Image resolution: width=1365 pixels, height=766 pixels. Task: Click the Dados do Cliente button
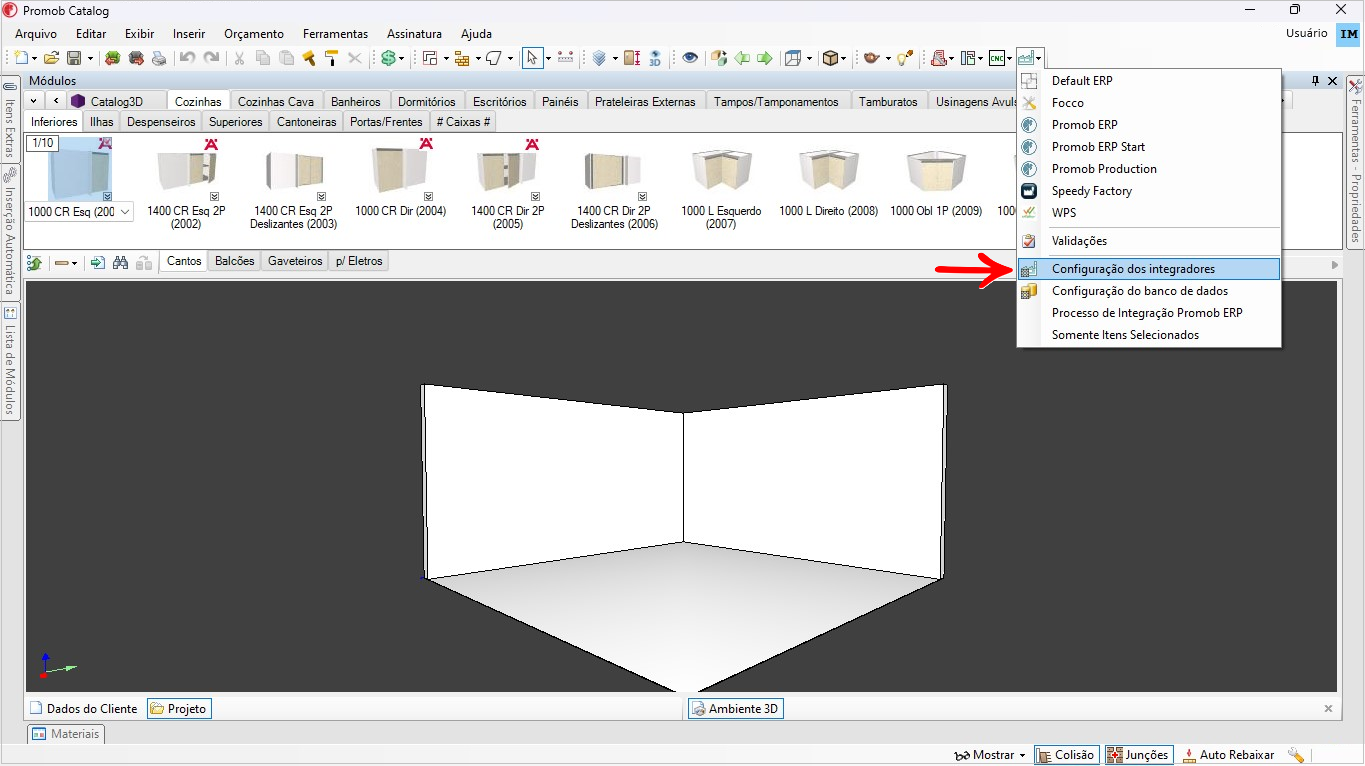(x=84, y=708)
